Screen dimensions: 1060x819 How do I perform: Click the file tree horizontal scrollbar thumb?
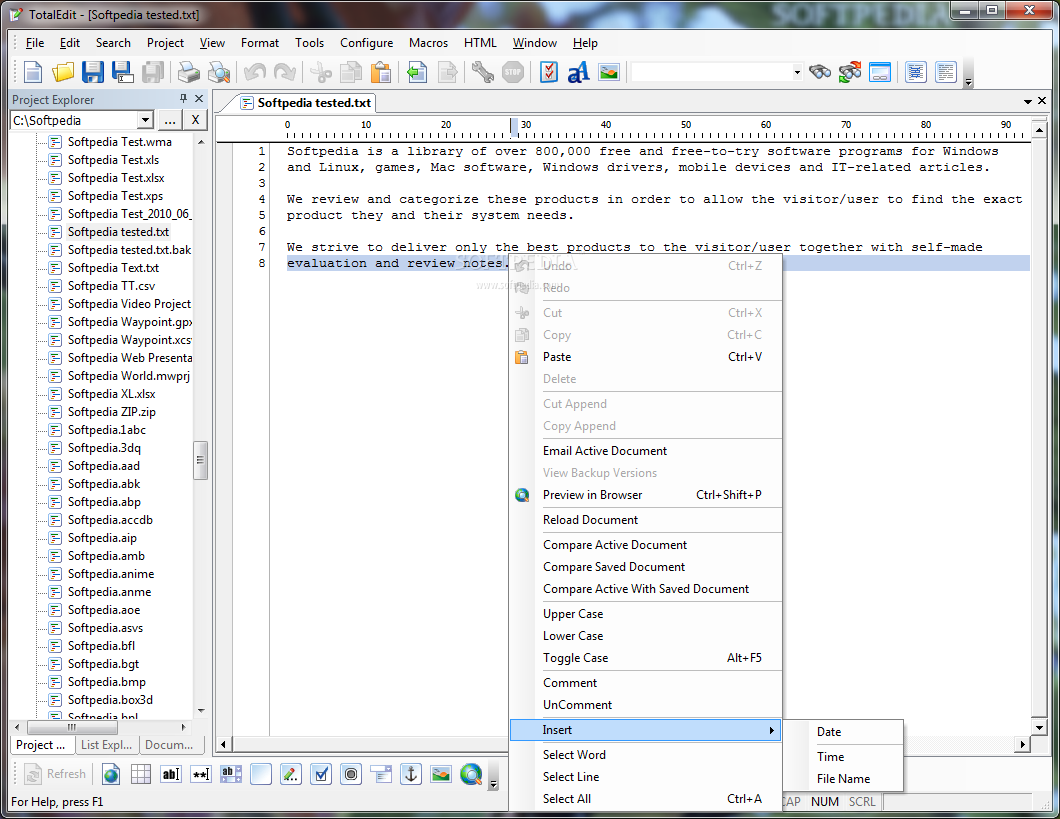(71, 727)
